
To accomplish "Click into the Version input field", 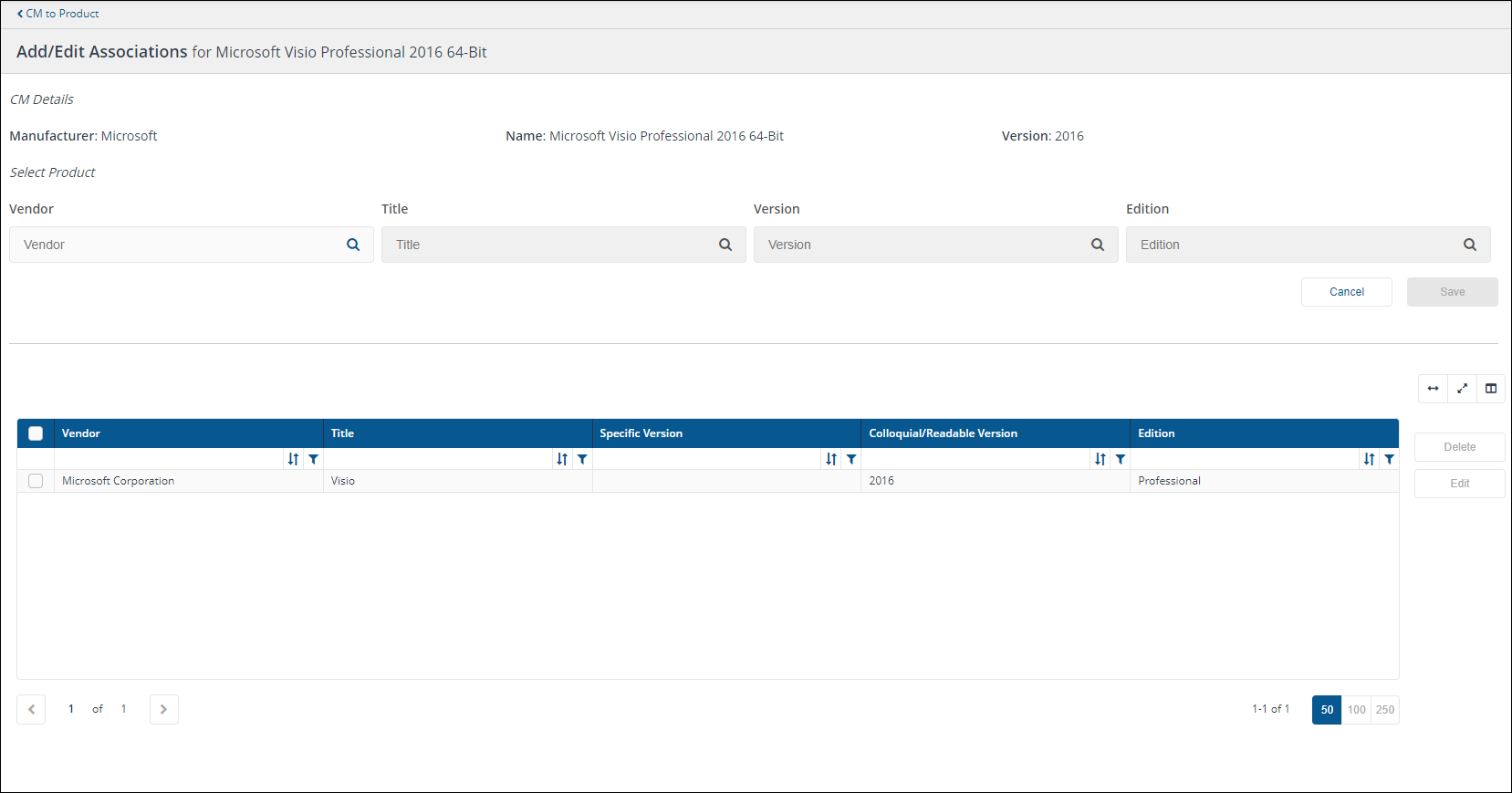I will (922, 245).
